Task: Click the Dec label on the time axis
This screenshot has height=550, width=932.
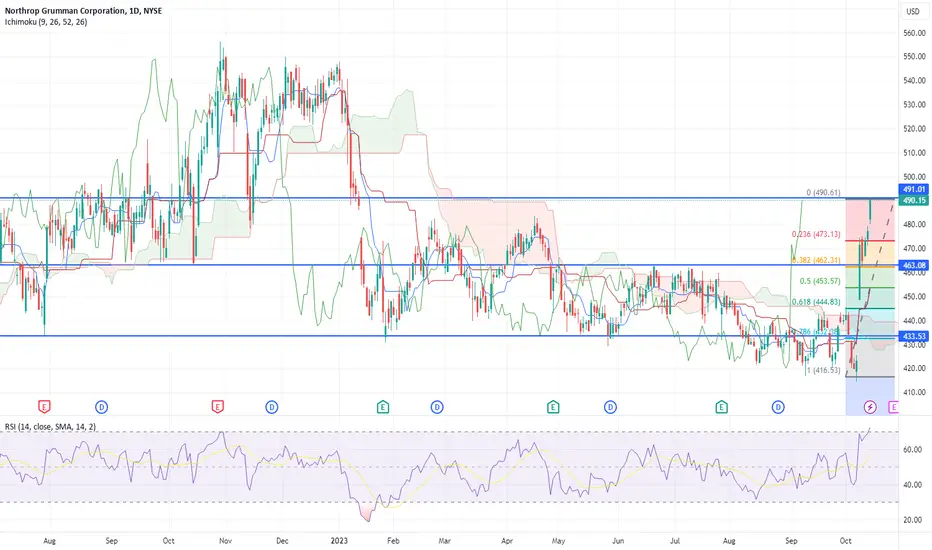Action: pos(282,541)
